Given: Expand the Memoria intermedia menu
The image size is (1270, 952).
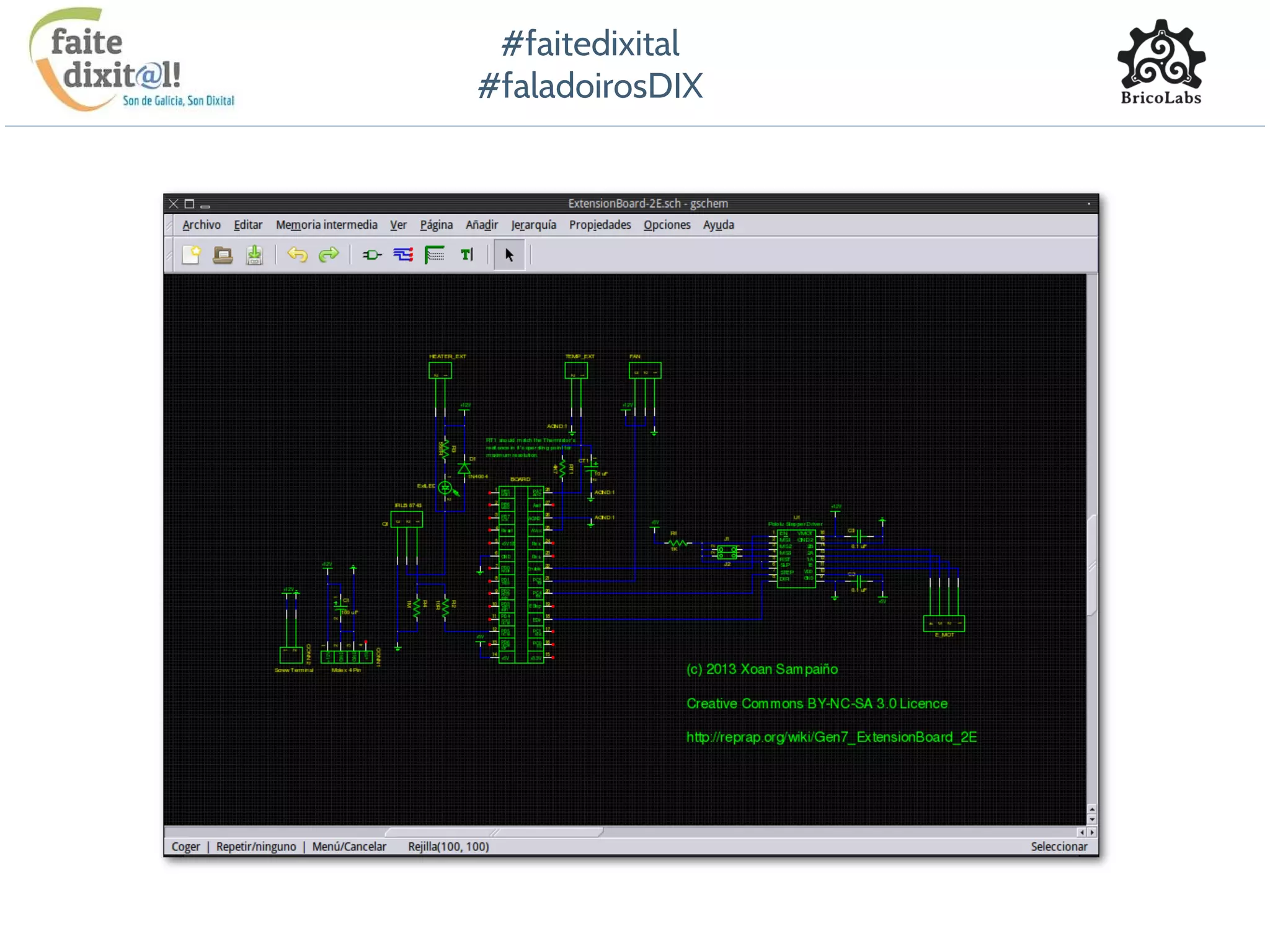Looking at the screenshot, I should click(x=326, y=225).
